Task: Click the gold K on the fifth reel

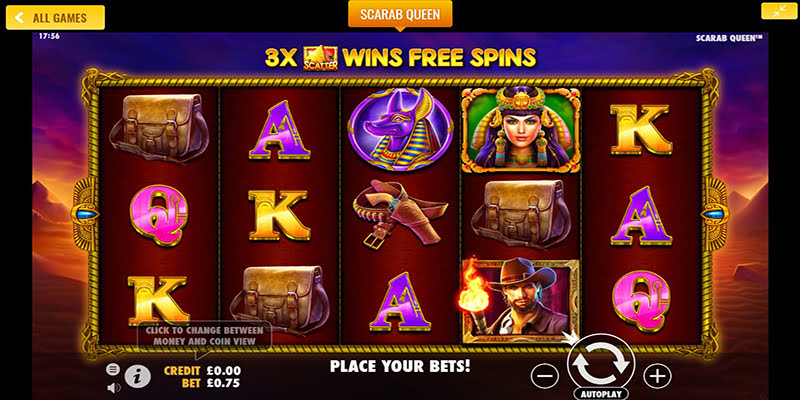Action: point(641,129)
